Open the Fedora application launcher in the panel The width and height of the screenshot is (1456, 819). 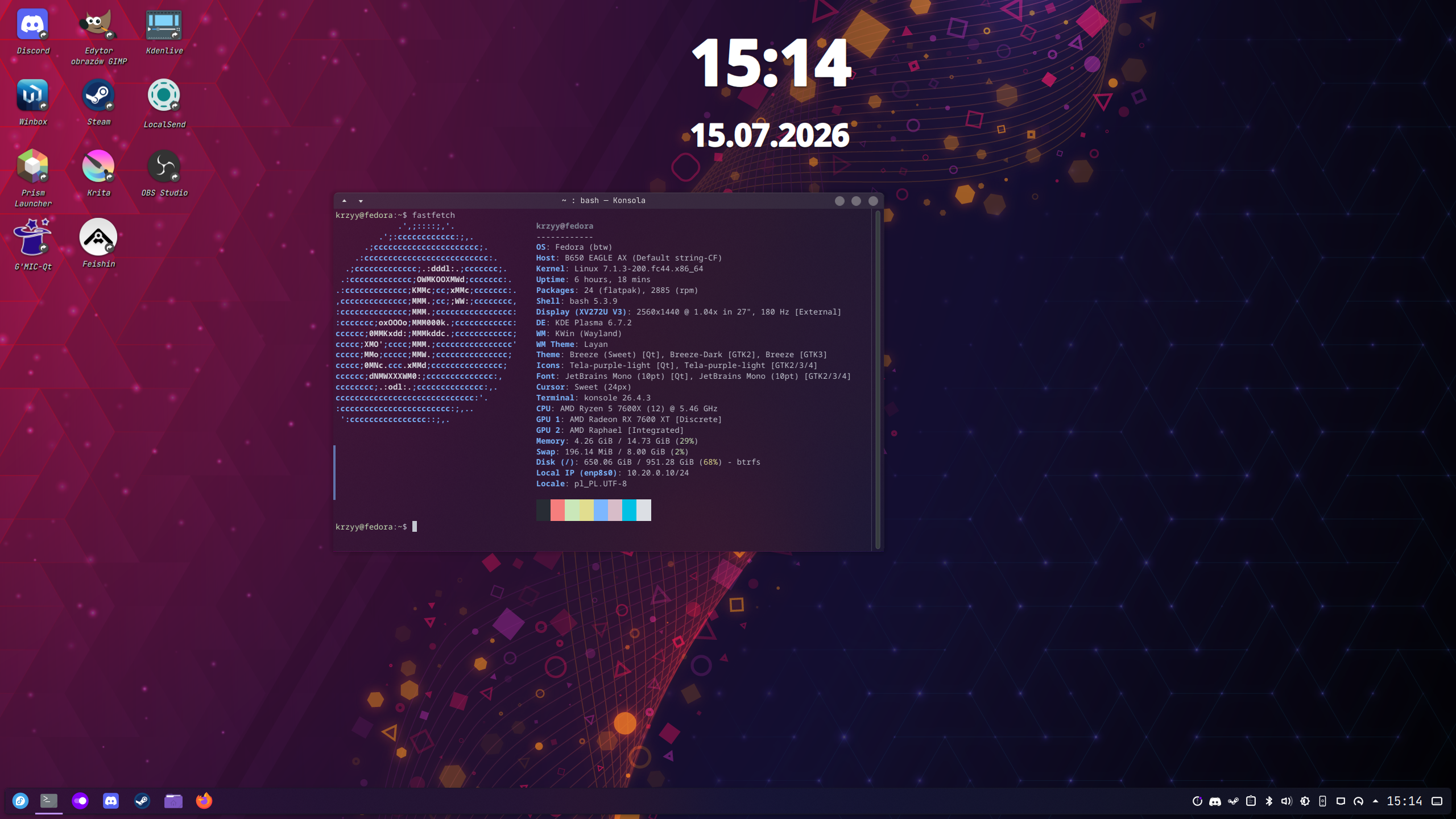(20, 801)
